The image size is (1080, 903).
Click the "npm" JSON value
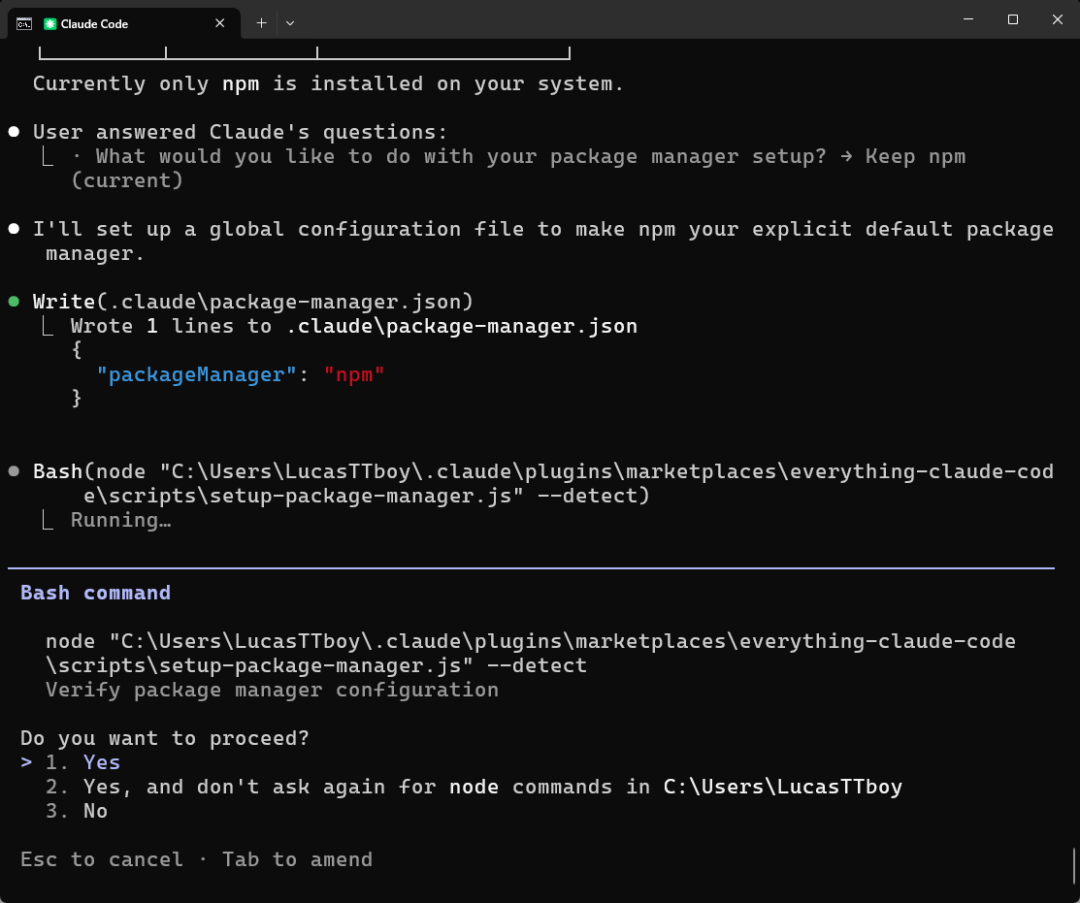pyautogui.click(x=354, y=375)
